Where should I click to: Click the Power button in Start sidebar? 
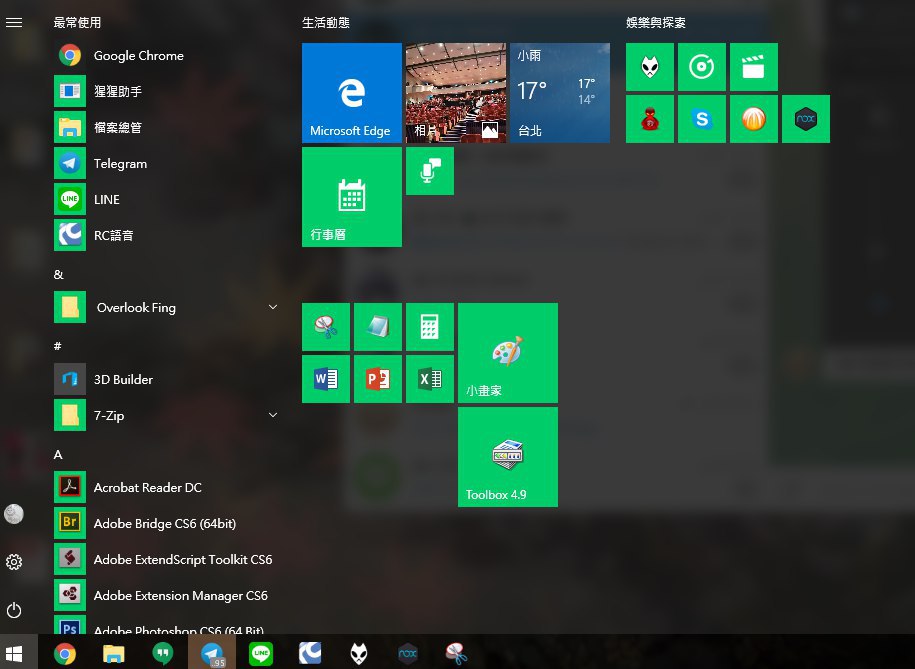pos(14,611)
